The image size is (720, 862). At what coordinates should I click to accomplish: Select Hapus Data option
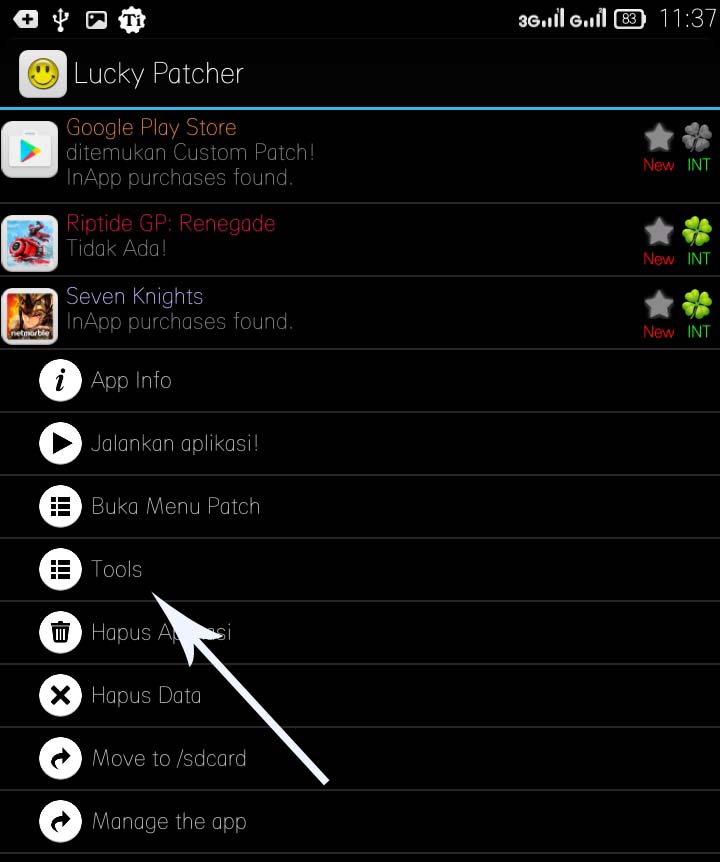click(x=360, y=695)
